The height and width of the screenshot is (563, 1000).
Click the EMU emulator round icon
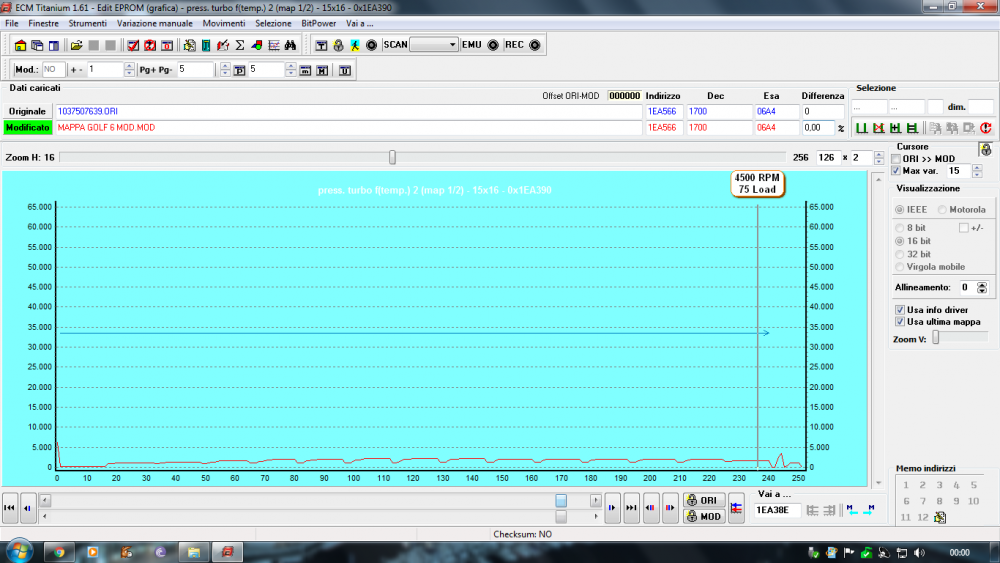coord(492,45)
